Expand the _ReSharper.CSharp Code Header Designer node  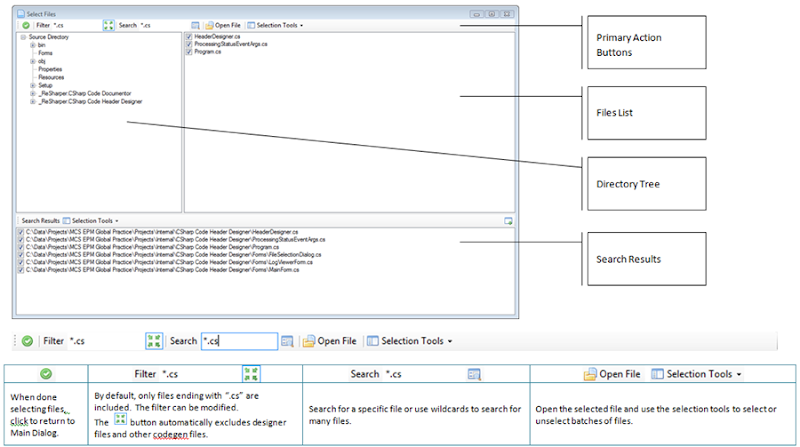coord(33,102)
